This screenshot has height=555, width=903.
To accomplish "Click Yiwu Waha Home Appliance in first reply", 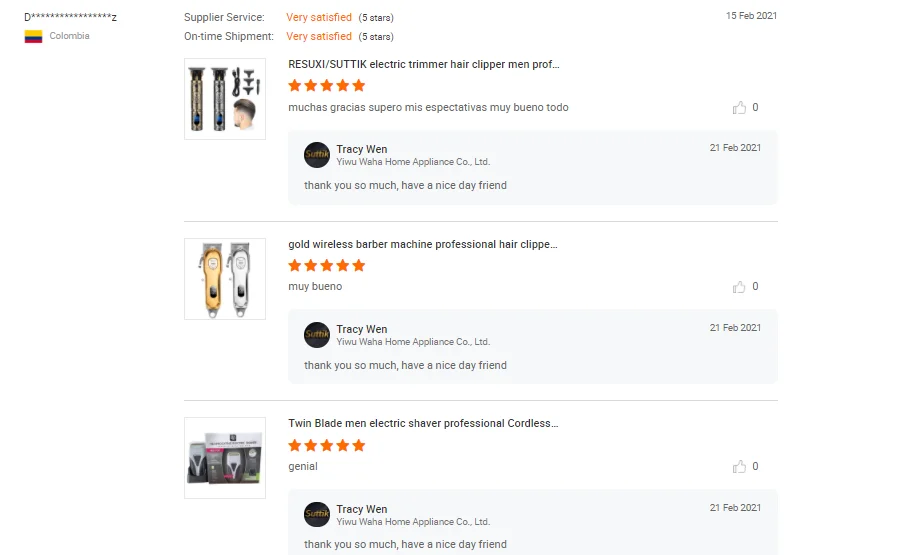I will [x=413, y=162].
